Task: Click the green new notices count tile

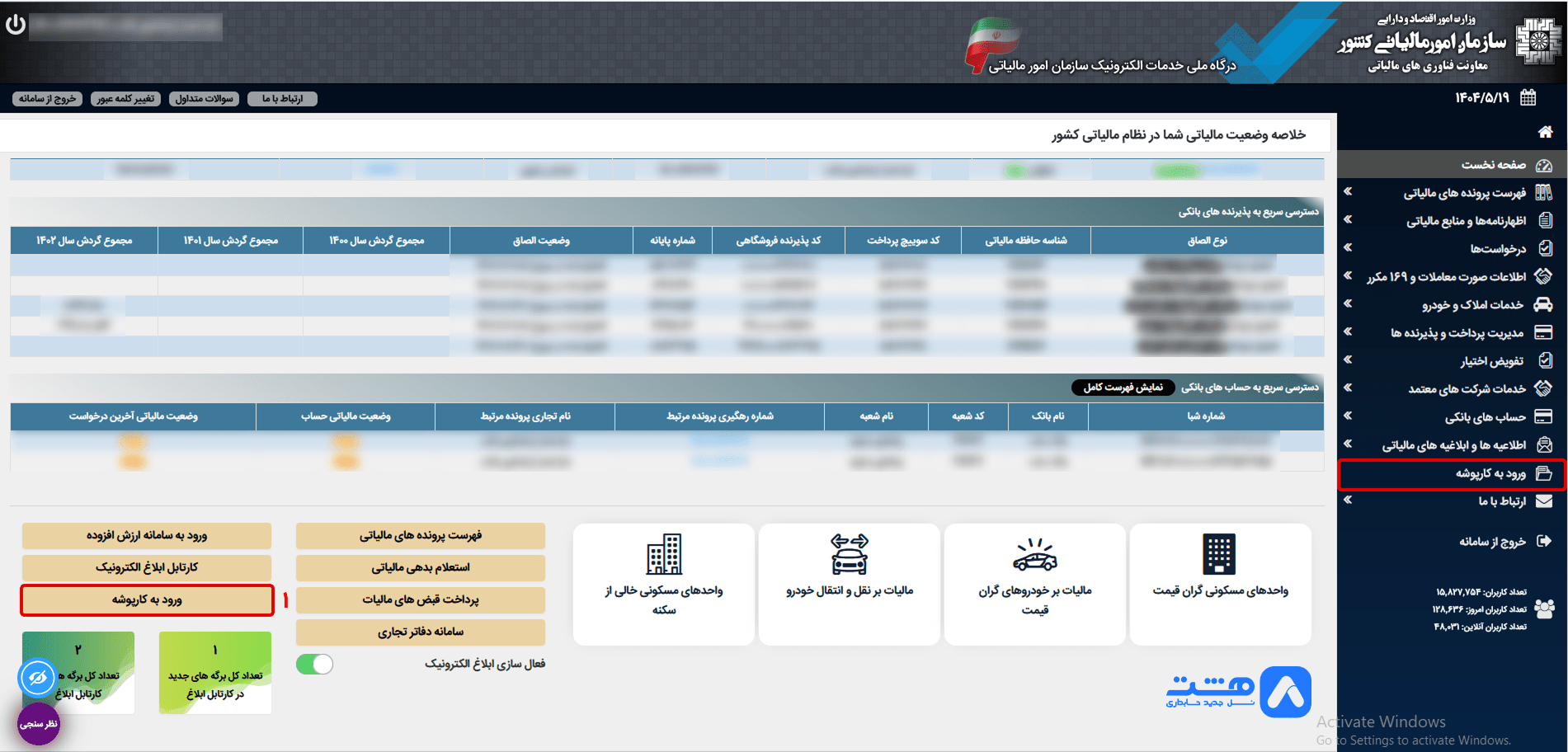Action: 214,673
